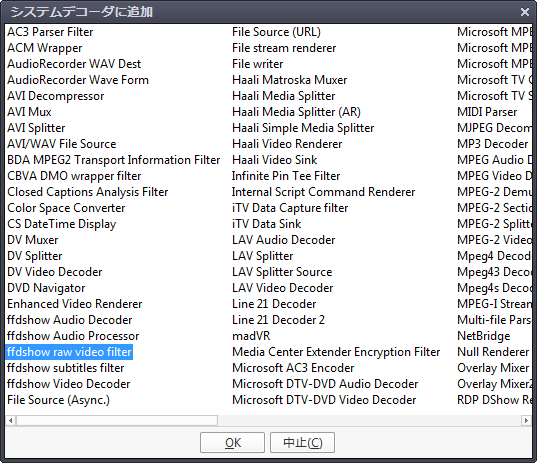The image size is (537, 463).
Task: Select Microsoft DTV-DVD Video Decoder
Action: [x=324, y=400]
